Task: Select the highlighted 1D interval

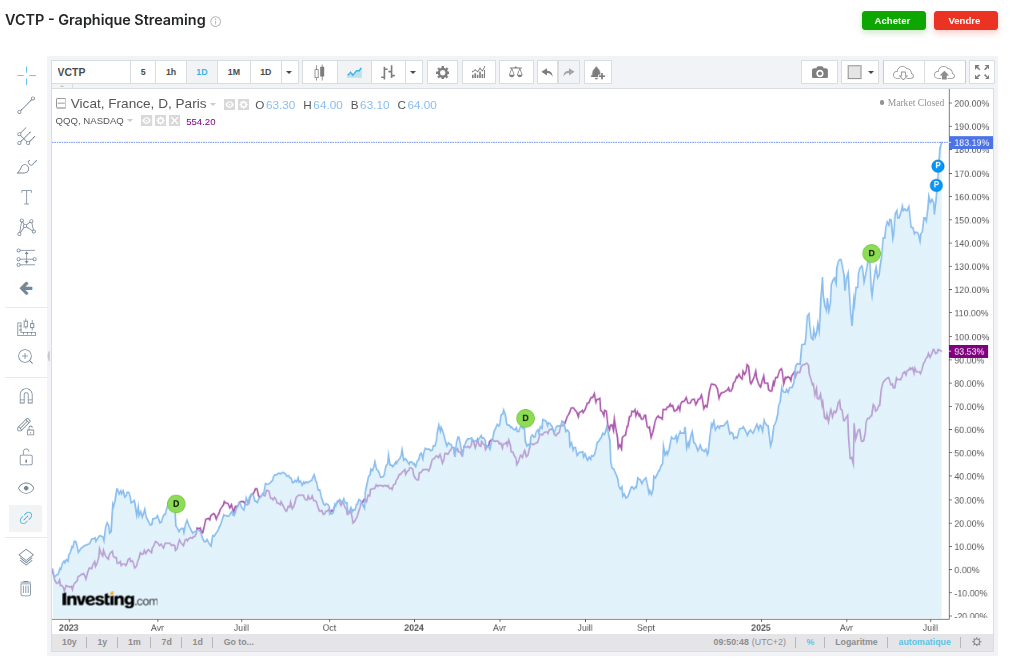Action: 202,72
